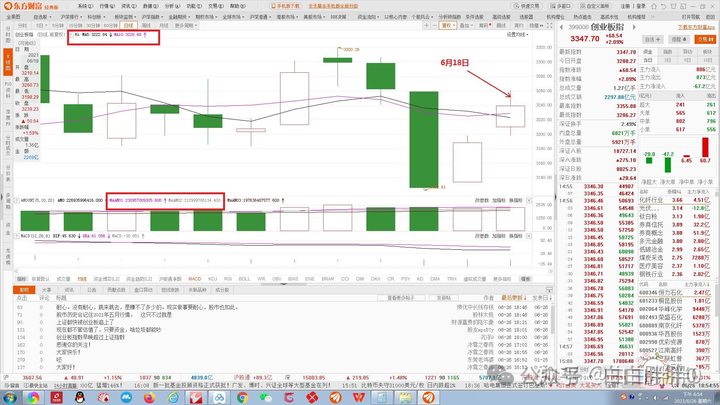Select 60分钟 period
Screen dimensions: 720x405
pyautogui.click(x=110, y=26)
